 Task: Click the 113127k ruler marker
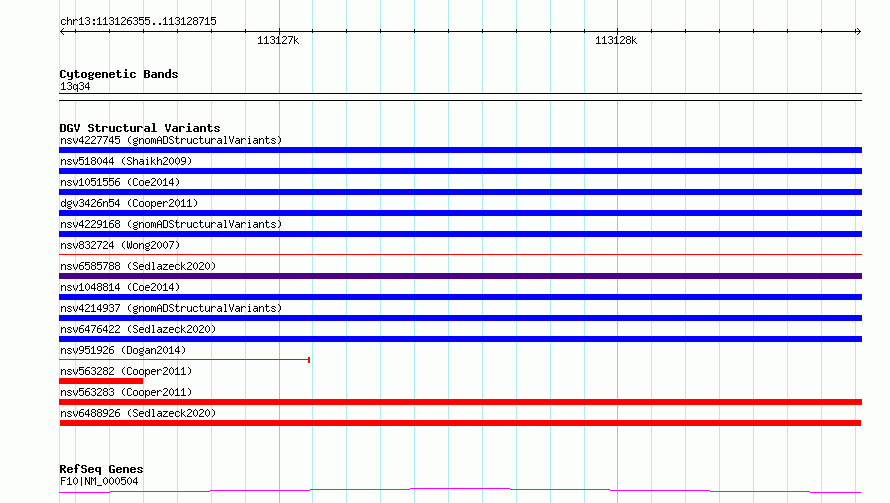[x=278, y=40]
